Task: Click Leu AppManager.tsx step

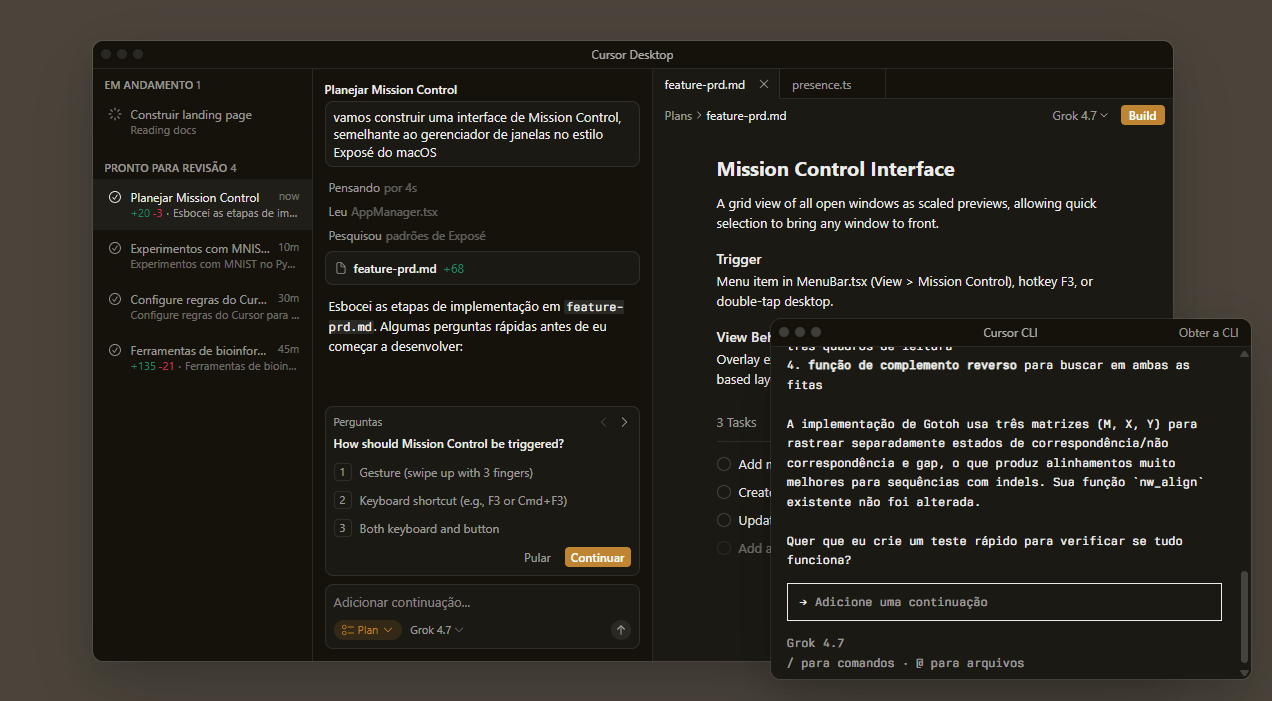Action: pyautogui.click(x=383, y=212)
